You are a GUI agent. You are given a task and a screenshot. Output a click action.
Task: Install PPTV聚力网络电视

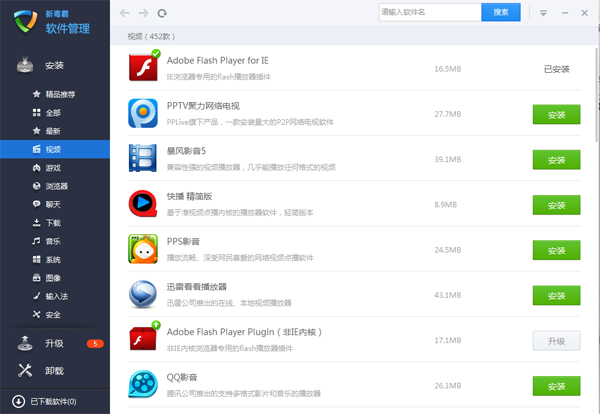tap(556, 114)
